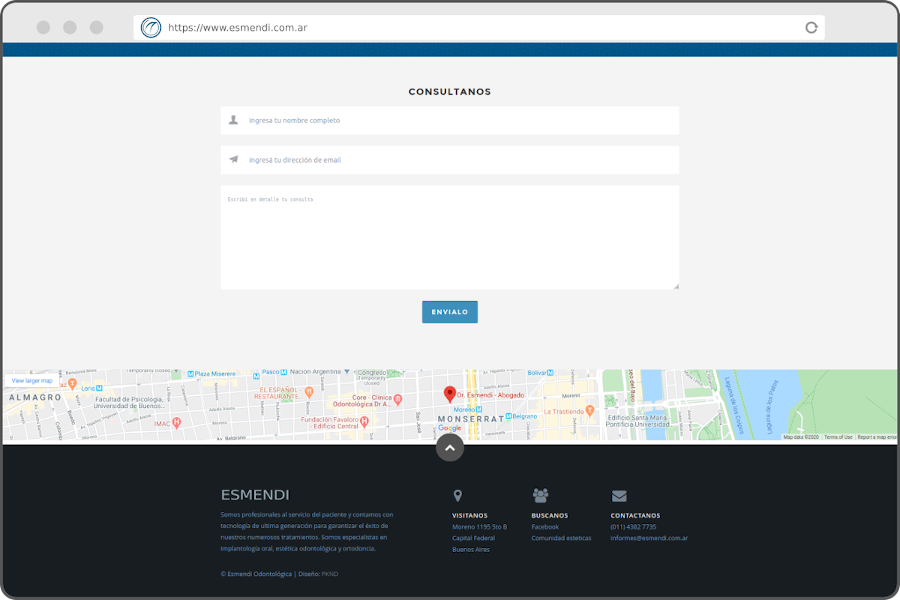Viewport: 900px width, 600px height.
Task: Click the paper plane icon in email field
Action: pos(234,160)
